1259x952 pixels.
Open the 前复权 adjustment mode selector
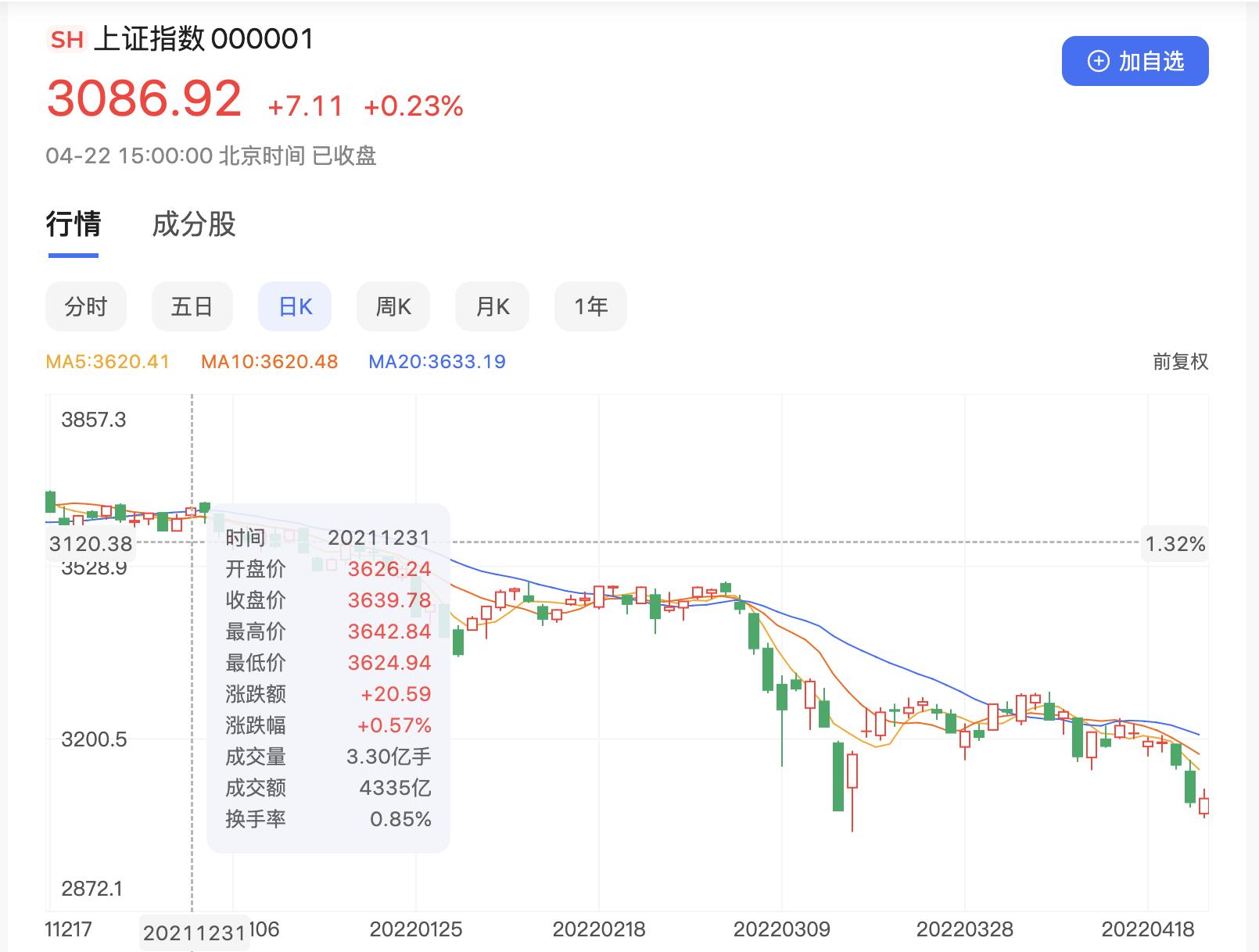pyautogui.click(x=1182, y=361)
